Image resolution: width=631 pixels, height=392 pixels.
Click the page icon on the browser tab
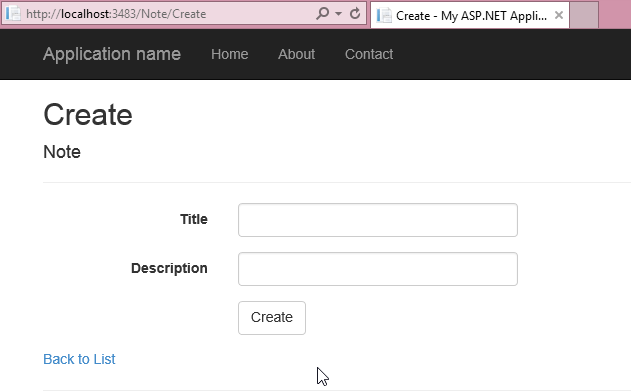pos(384,15)
